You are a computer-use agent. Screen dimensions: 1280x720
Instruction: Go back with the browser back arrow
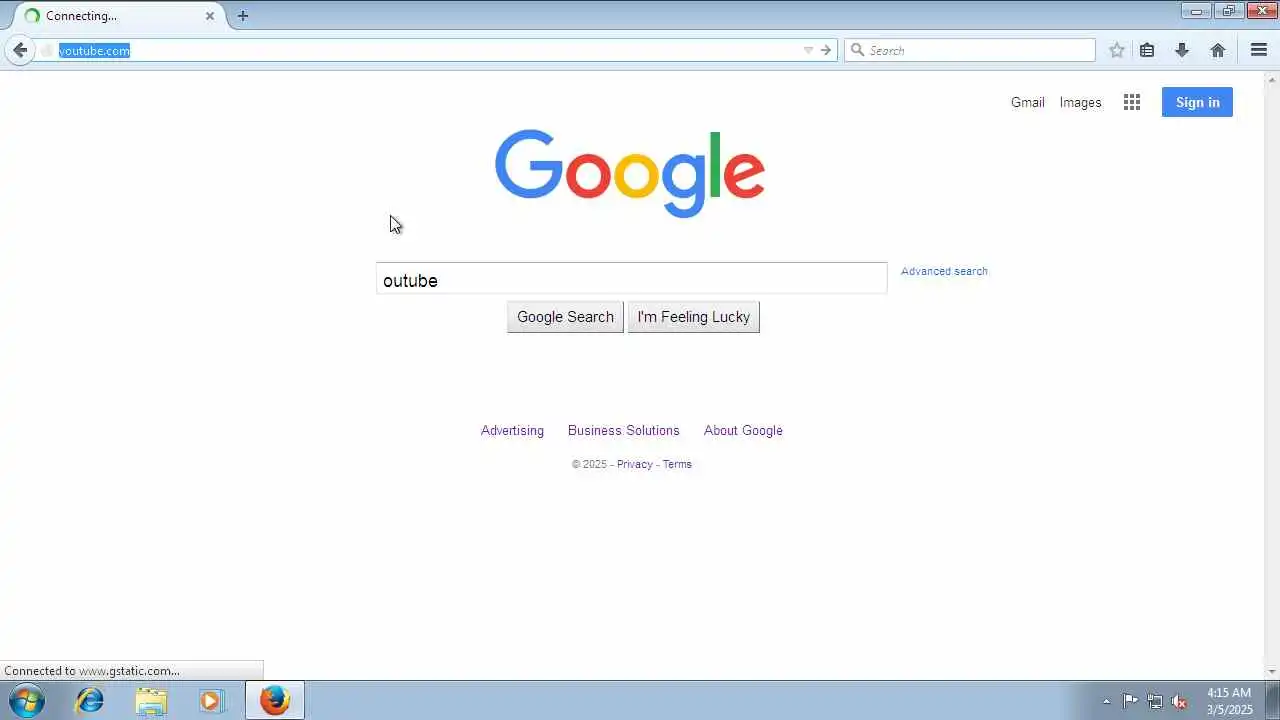coord(20,50)
